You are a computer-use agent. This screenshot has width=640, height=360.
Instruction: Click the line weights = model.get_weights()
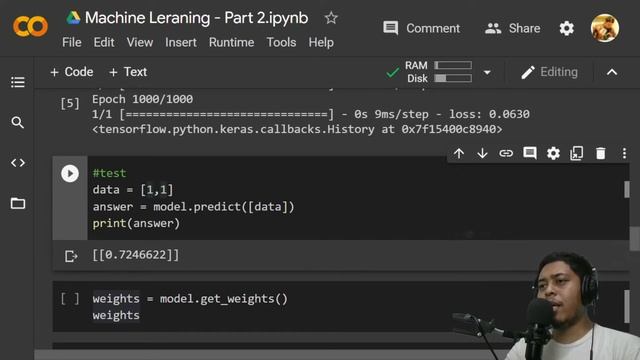[x=190, y=299]
